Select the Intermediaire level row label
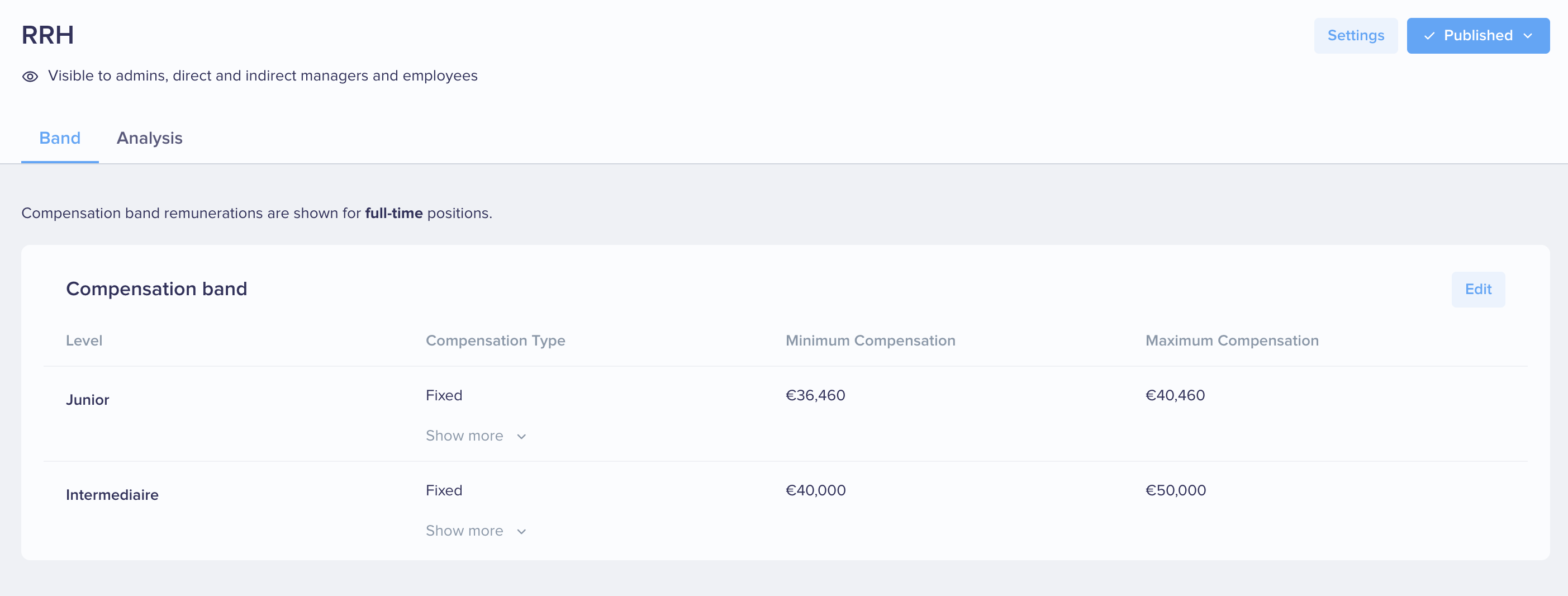The width and height of the screenshot is (1568, 596). [112, 495]
